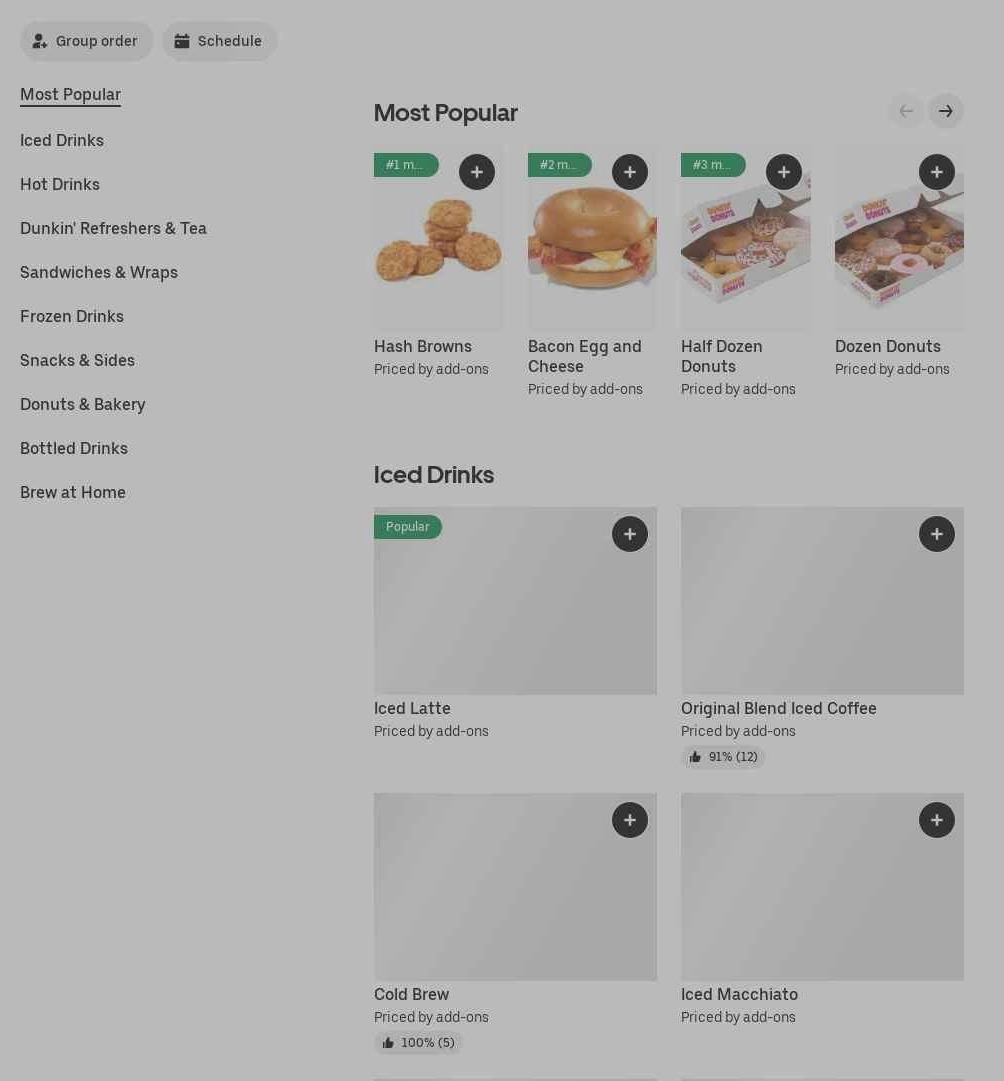Add Dozen Donuts using plus button
Screen dimensions: 1004x1081
tap(937, 172)
